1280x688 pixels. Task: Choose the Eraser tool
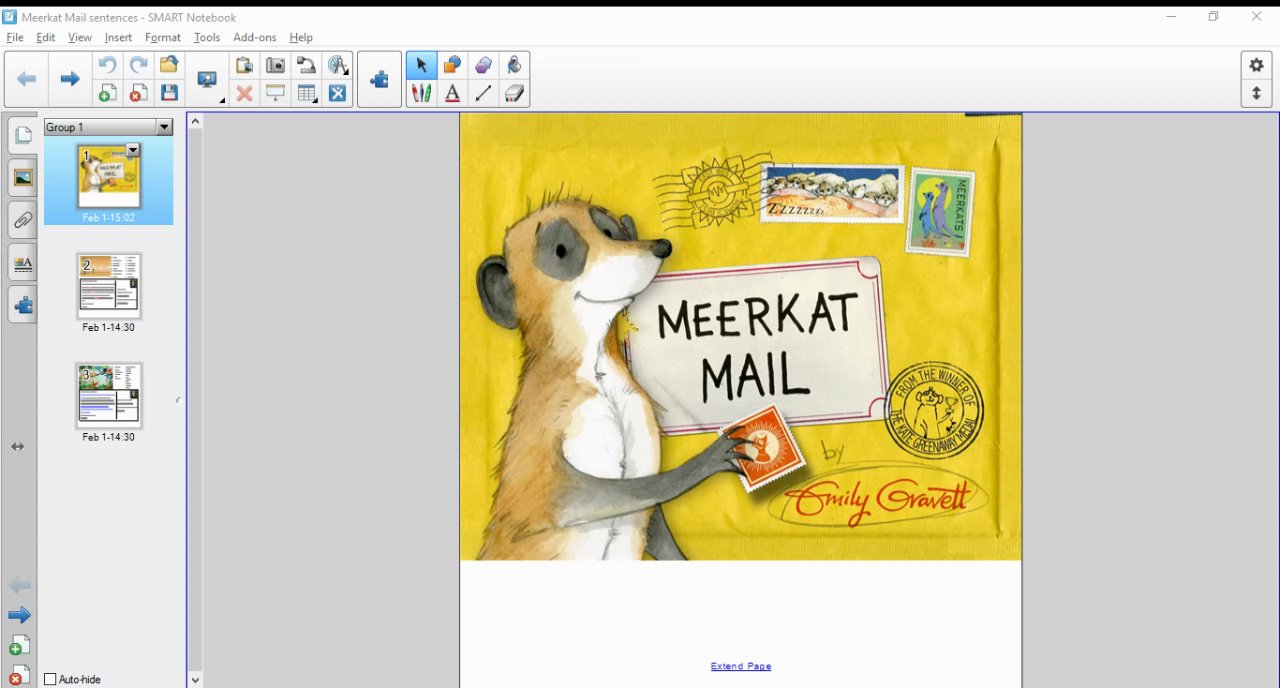[514, 94]
